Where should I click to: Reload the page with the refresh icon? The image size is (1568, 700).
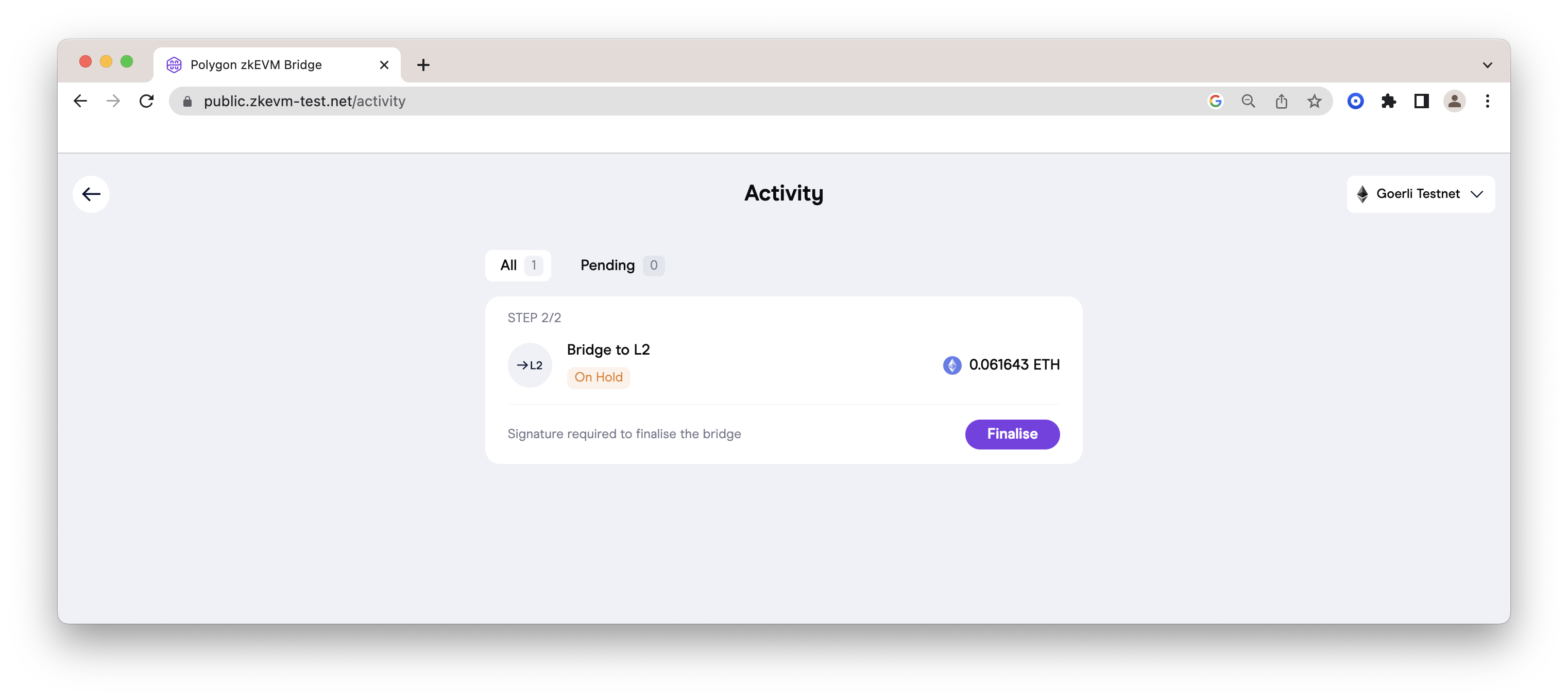[x=147, y=101]
